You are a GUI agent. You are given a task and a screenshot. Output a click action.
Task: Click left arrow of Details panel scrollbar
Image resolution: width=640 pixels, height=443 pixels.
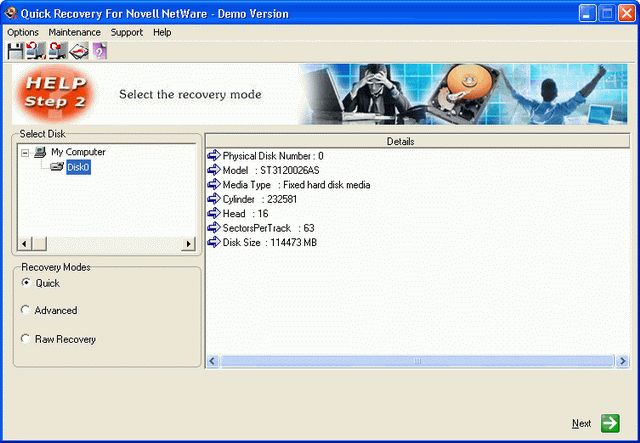[212, 361]
